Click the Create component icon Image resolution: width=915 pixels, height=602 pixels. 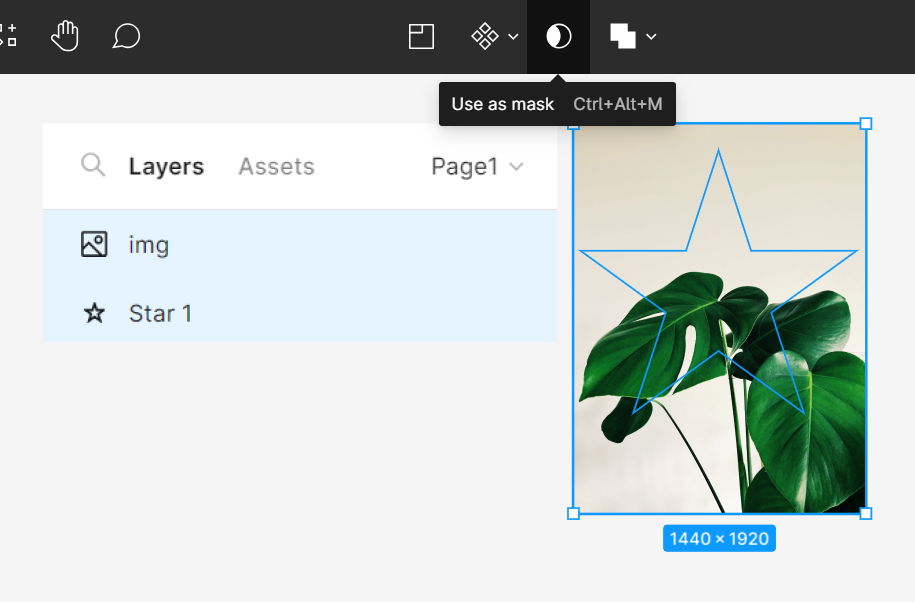(485, 36)
